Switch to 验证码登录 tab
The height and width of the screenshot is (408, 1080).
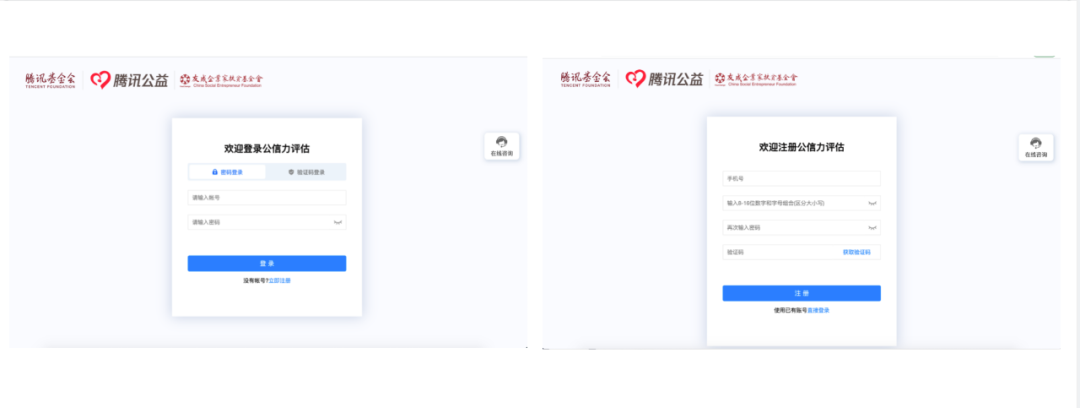(306, 172)
